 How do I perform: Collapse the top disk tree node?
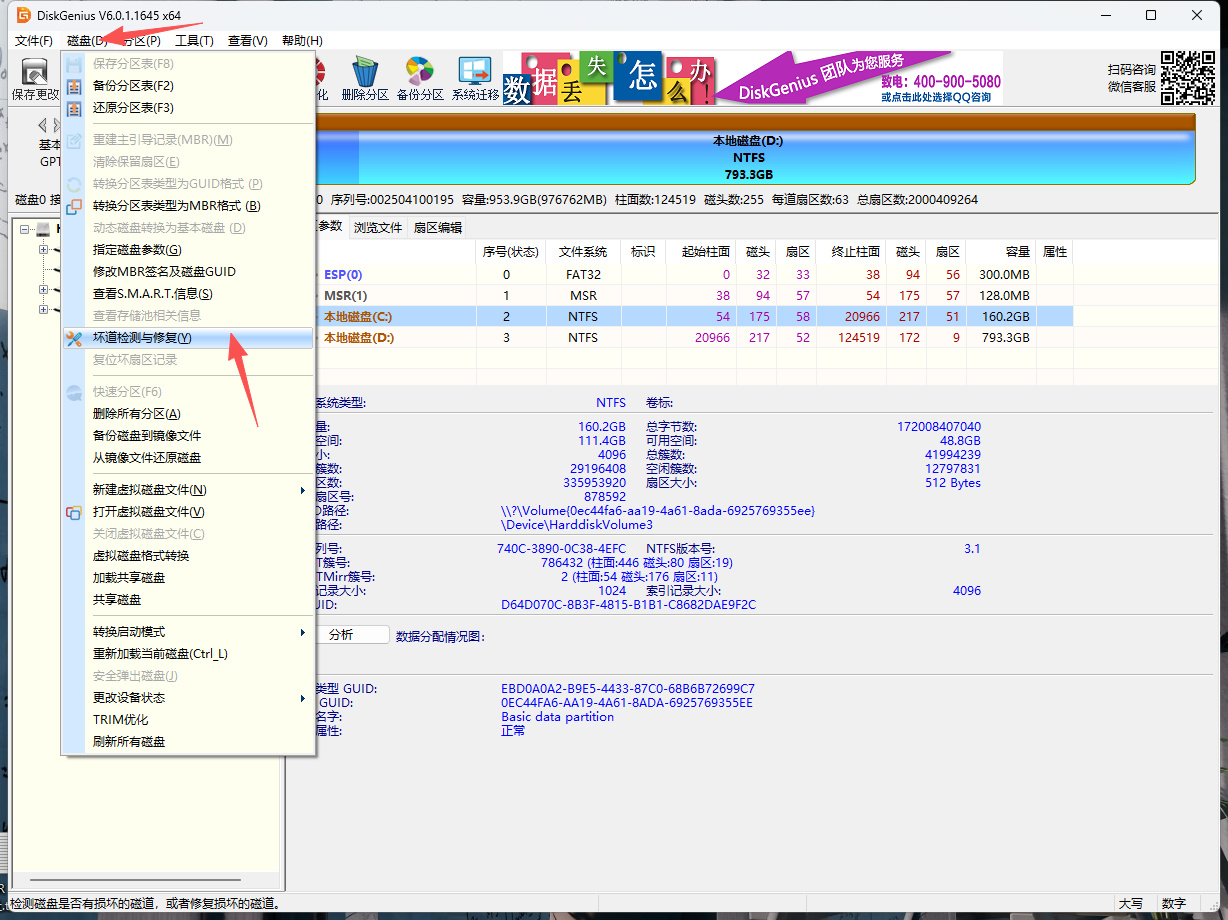coord(25,229)
